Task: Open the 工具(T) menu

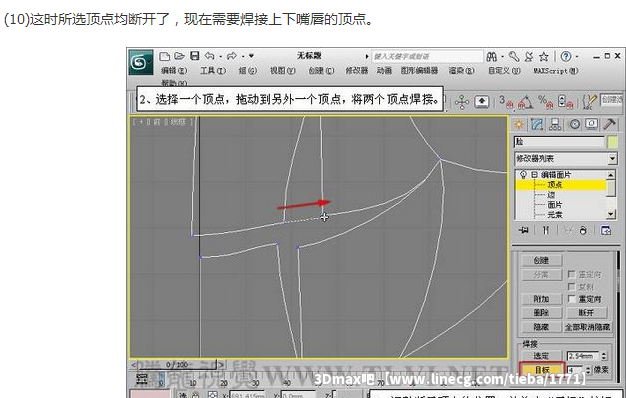Action: click(x=213, y=71)
